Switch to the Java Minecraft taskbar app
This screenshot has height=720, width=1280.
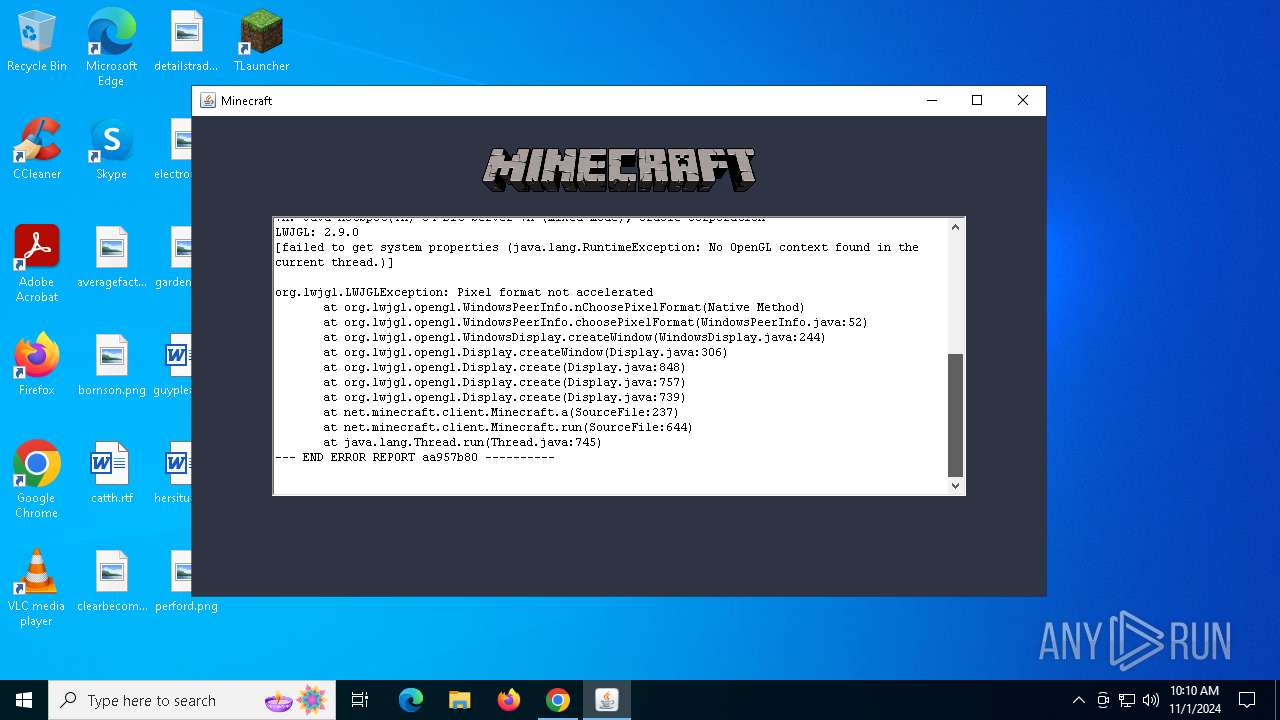(x=606, y=700)
